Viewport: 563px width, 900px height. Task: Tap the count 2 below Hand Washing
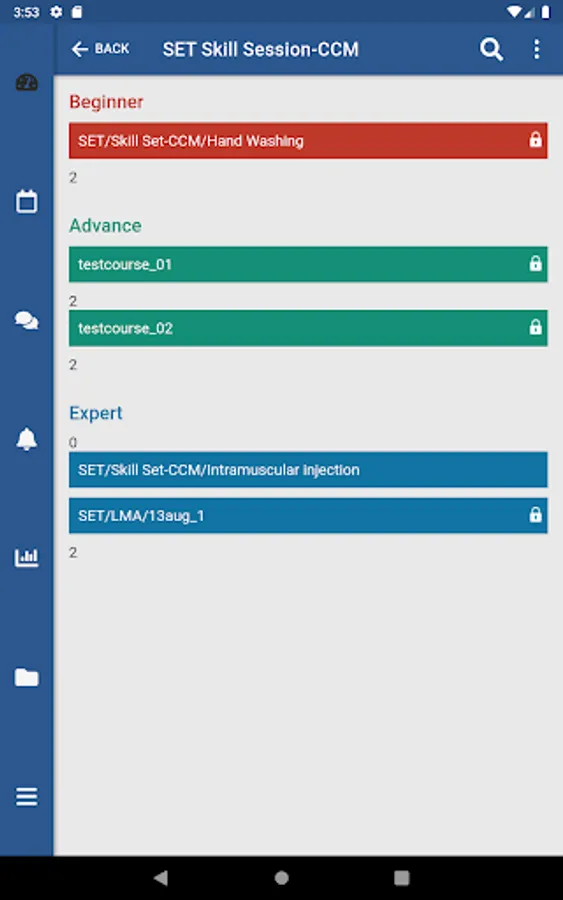(73, 177)
